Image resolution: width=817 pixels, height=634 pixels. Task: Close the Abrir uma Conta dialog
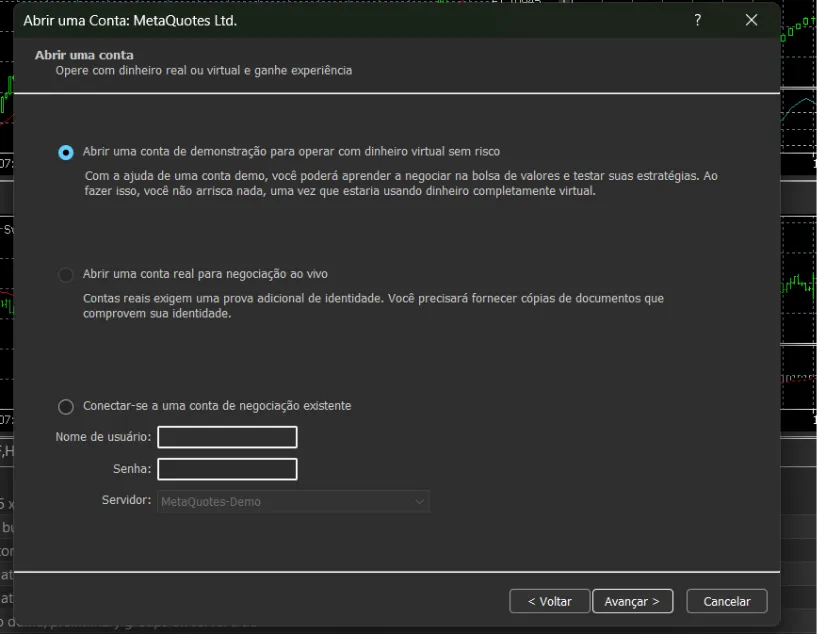coord(751,20)
